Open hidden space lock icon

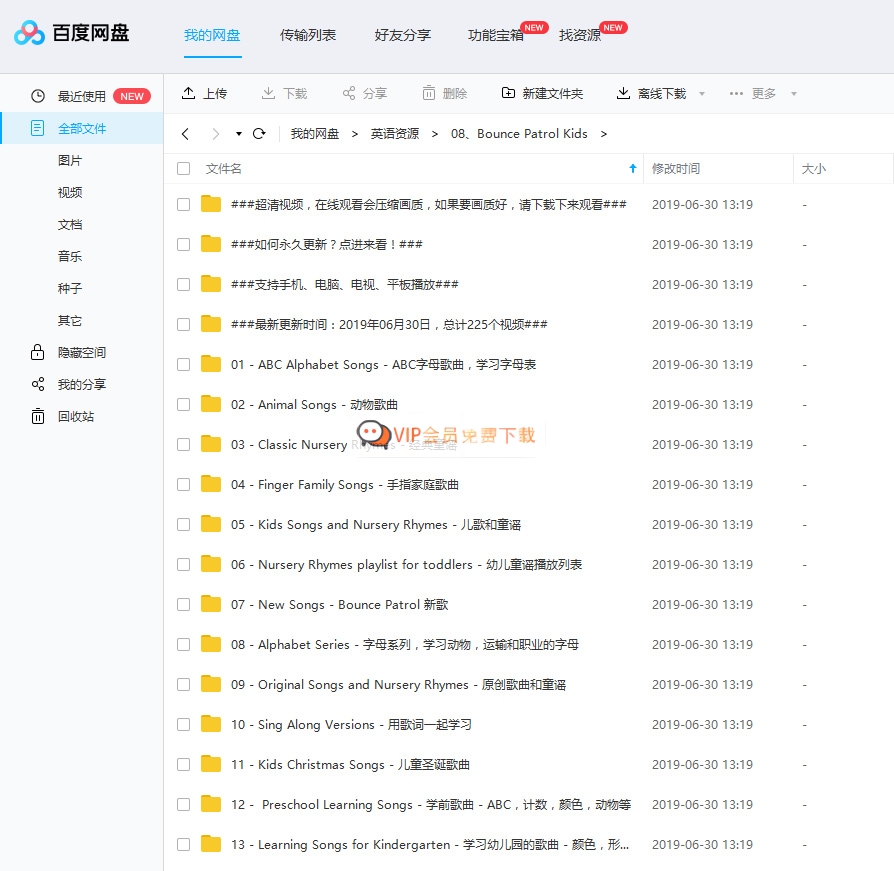pyautogui.click(x=38, y=352)
